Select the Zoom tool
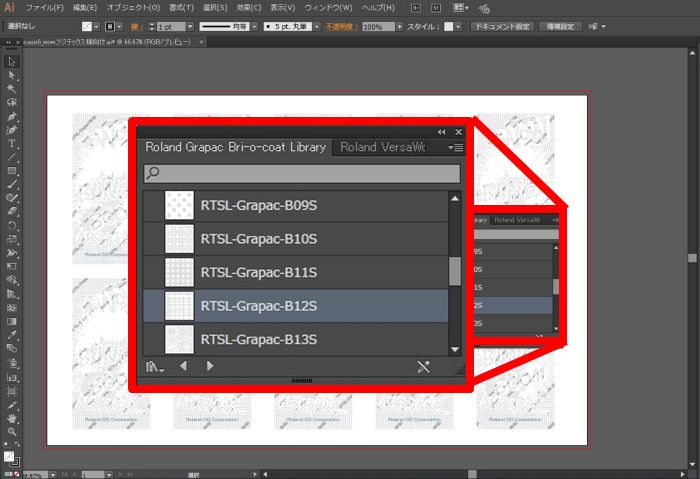This screenshot has width=700, height=479. [x=12, y=432]
